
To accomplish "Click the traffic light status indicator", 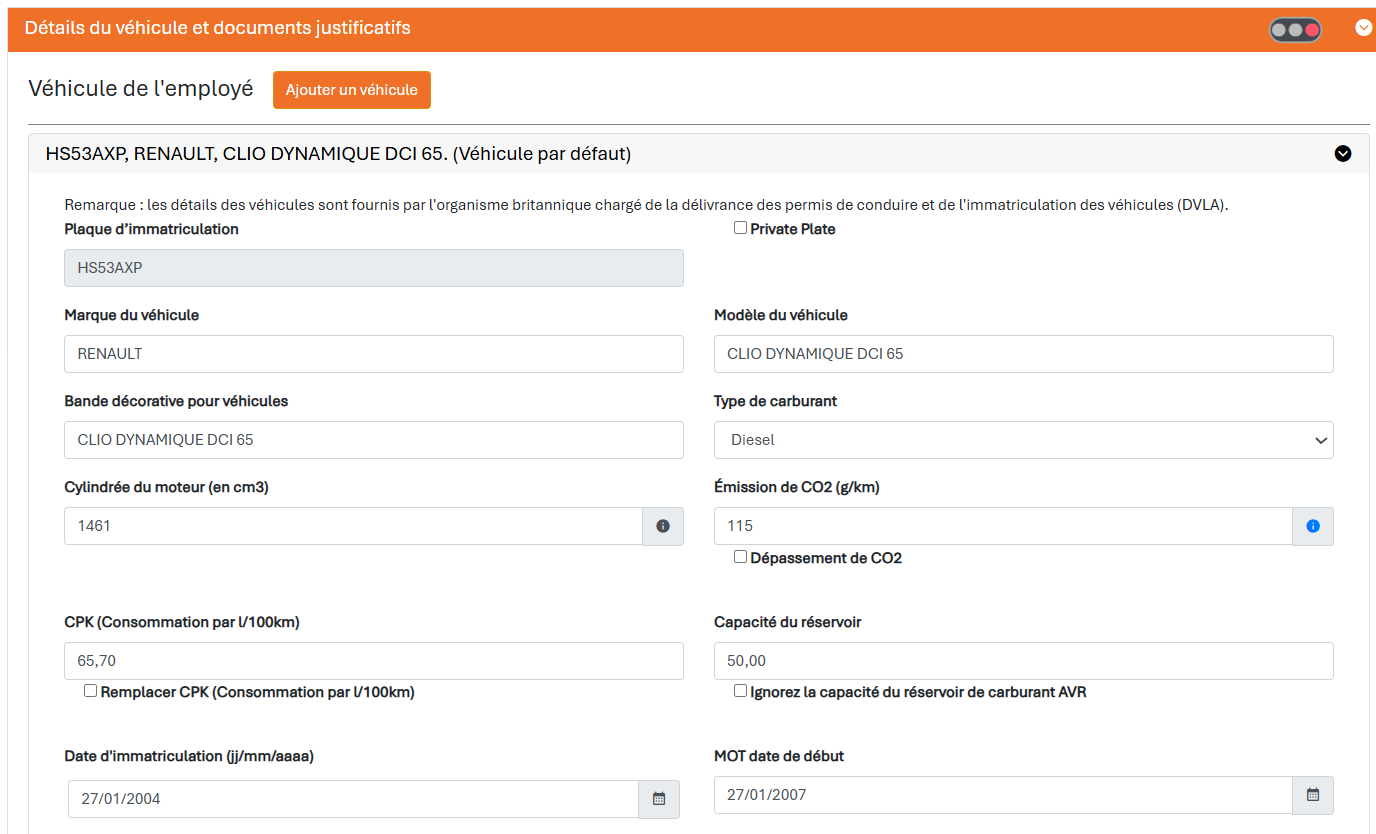I will tap(1295, 30).
